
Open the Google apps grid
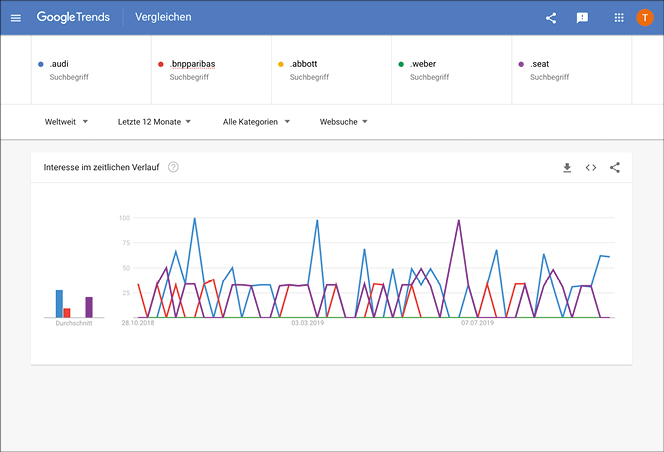[619, 17]
